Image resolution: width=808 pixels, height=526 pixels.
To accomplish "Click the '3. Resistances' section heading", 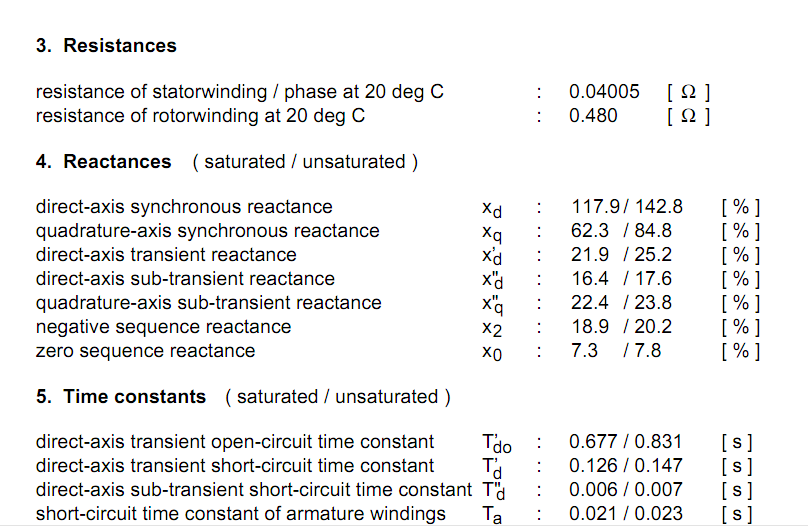I will [x=106, y=45].
